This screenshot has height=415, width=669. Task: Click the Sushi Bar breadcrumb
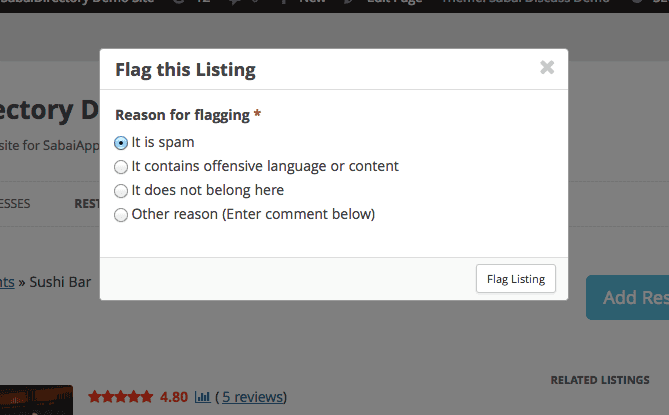click(x=60, y=282)
